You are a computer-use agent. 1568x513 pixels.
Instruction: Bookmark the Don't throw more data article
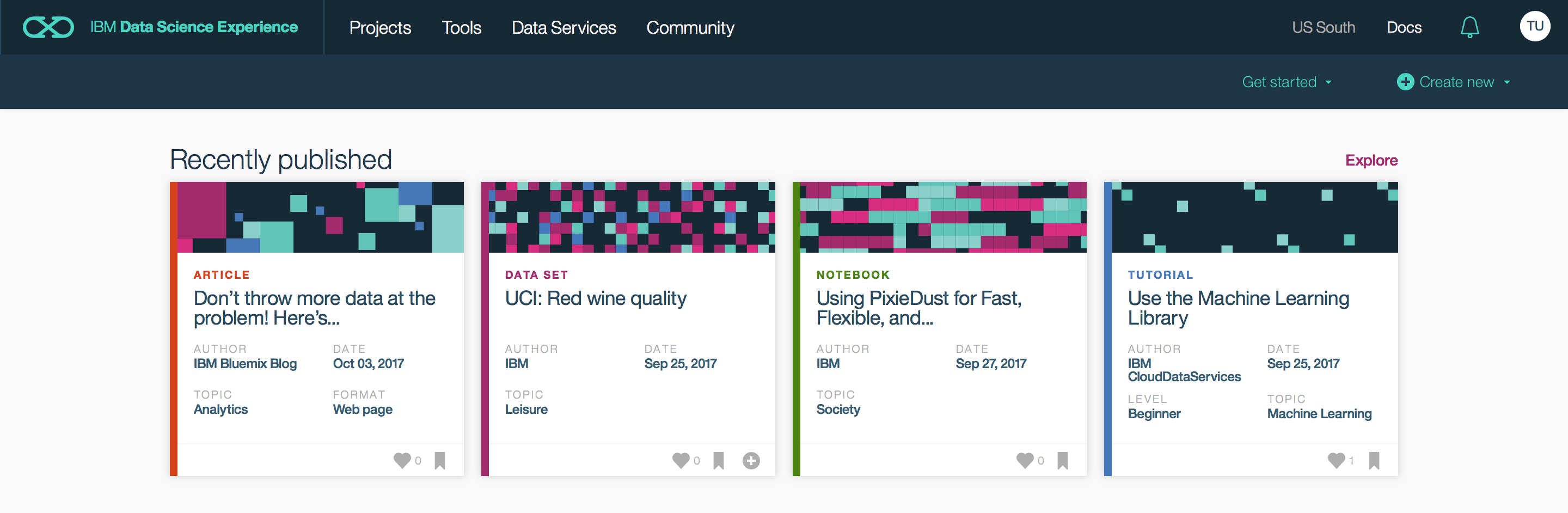(439, 461)
